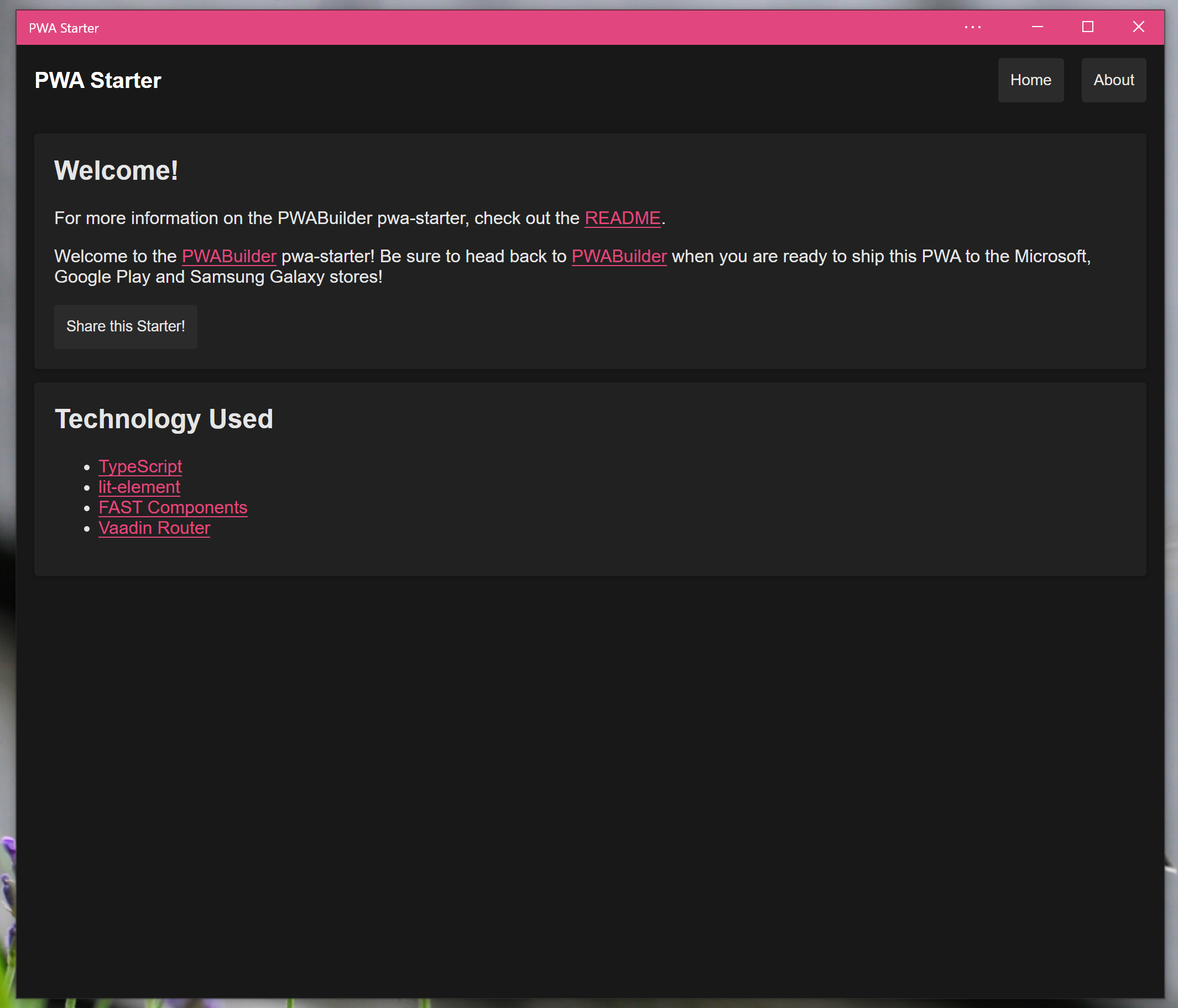Visit the FAST Components link
The width and height of the screenshot is (1178, 1008).
point(173,507)
